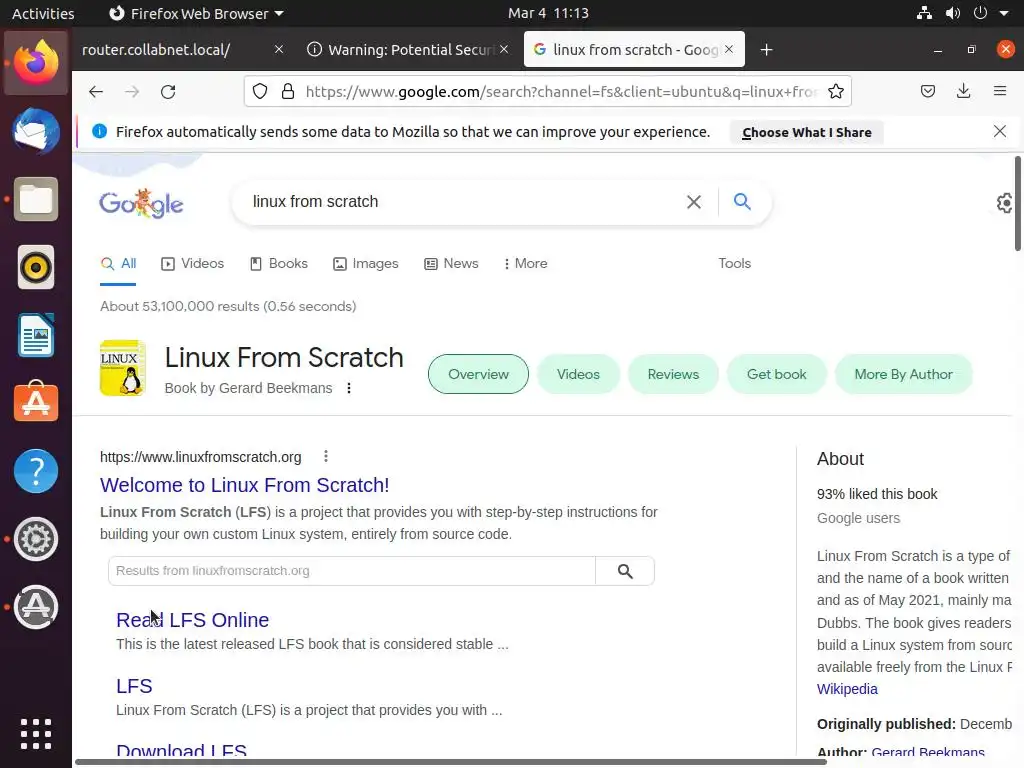Select the Images search tab
Viewport: 1024px width, 768px height.
tap(366, 263)
